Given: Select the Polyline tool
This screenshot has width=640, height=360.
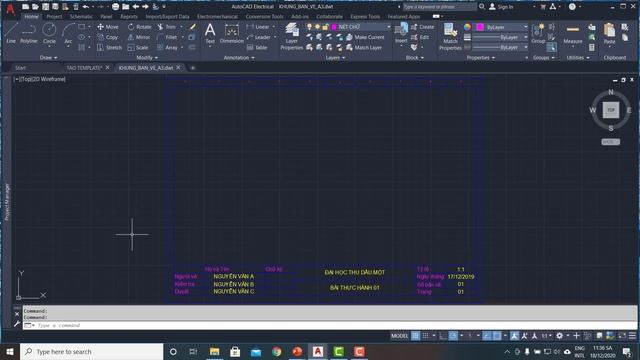Looking at the screenshot, I should tap(29, 33).
